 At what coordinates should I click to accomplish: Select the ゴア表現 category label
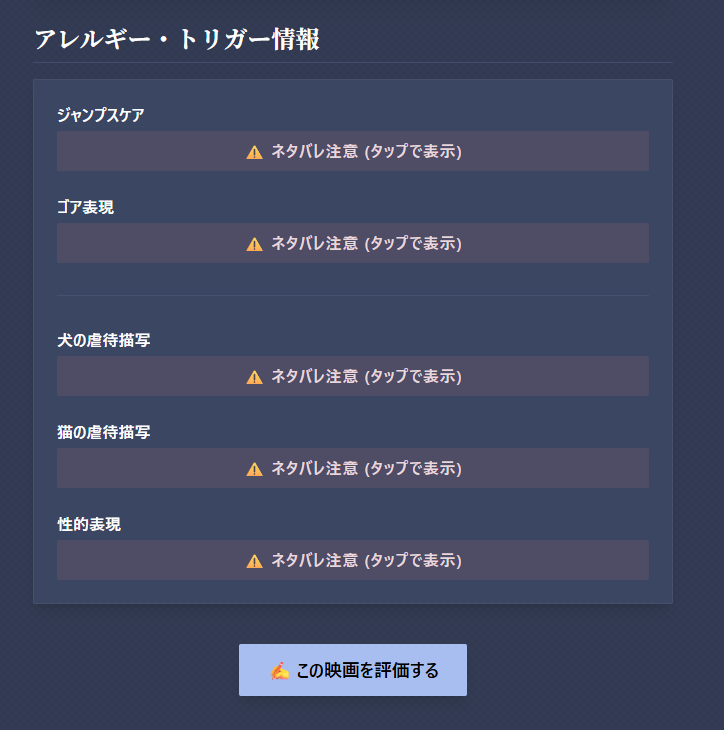click(85, 207)
